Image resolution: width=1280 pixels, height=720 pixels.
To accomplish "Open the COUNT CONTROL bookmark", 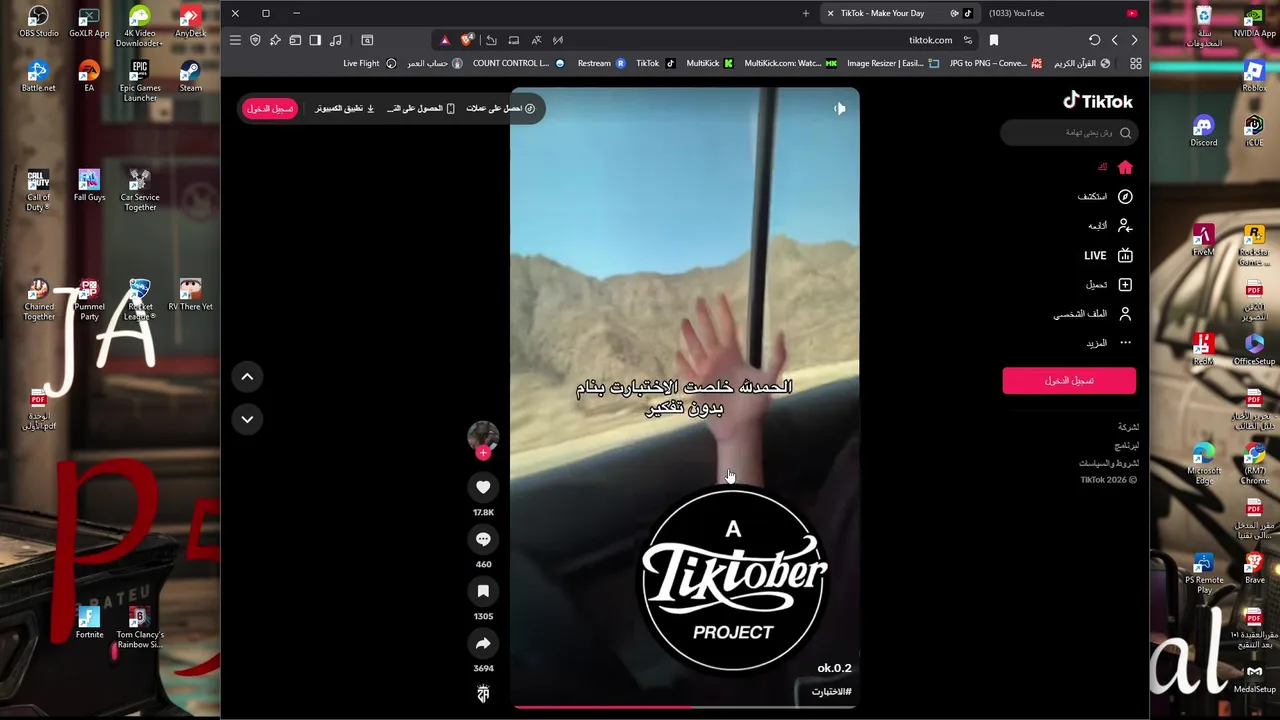I will pos(518,63).
